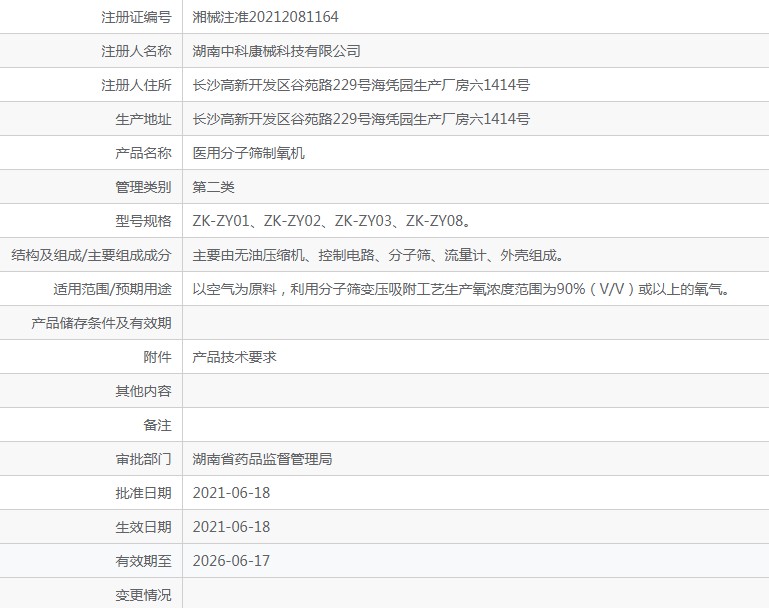Click the 其他内容 label
The height and width of the screenshot is (608, 769).
pos(143,391)
